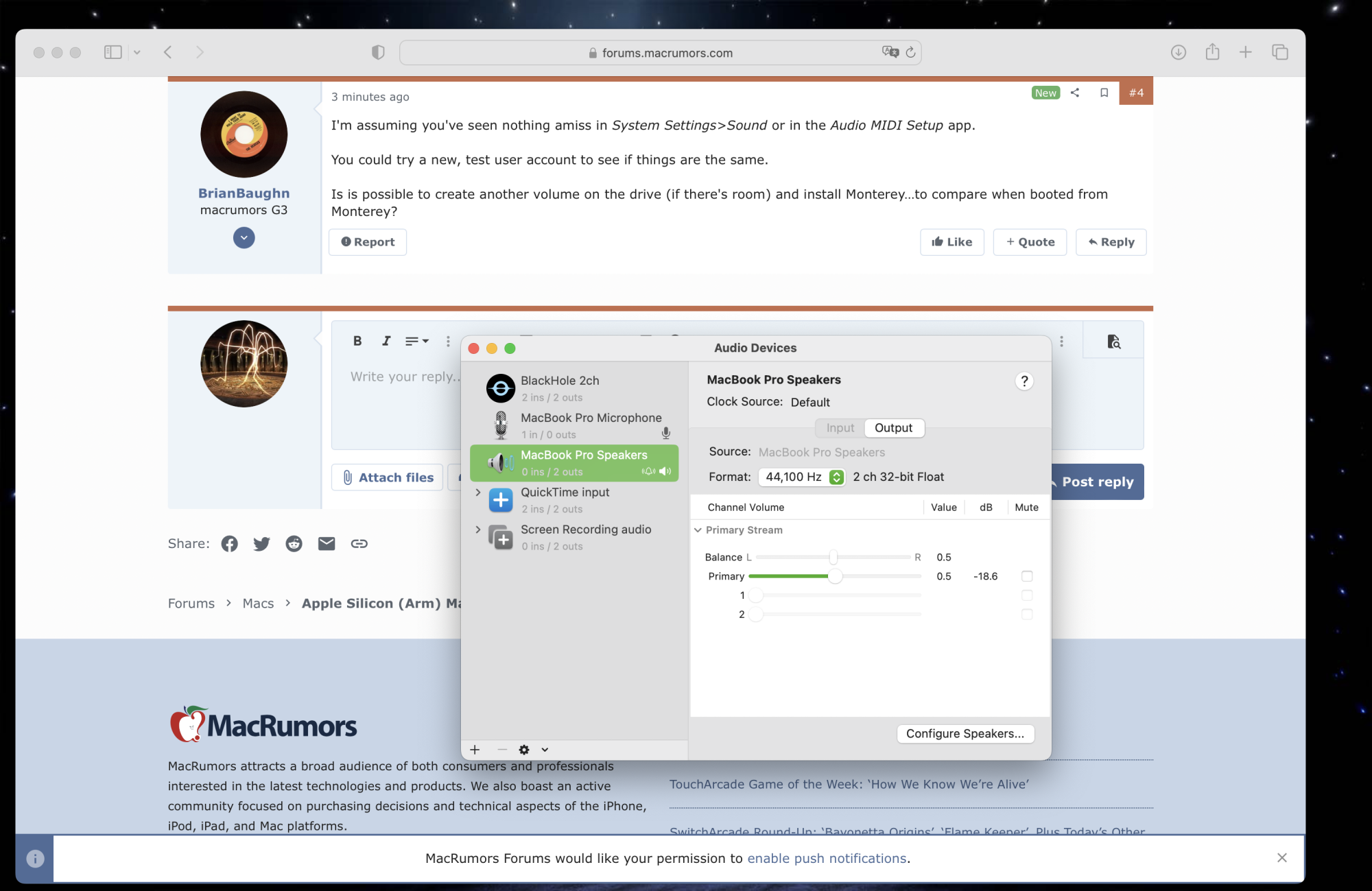Open a new tab with plus icon
Screen dimensions: 1372x891
coord(1246,52)
